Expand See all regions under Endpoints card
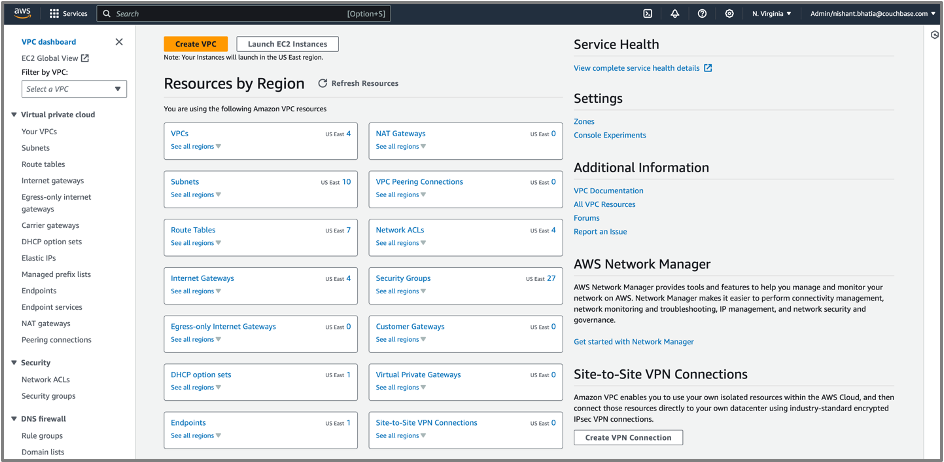The width and height of the screenshot is (944, 462). tap(196, 435)
